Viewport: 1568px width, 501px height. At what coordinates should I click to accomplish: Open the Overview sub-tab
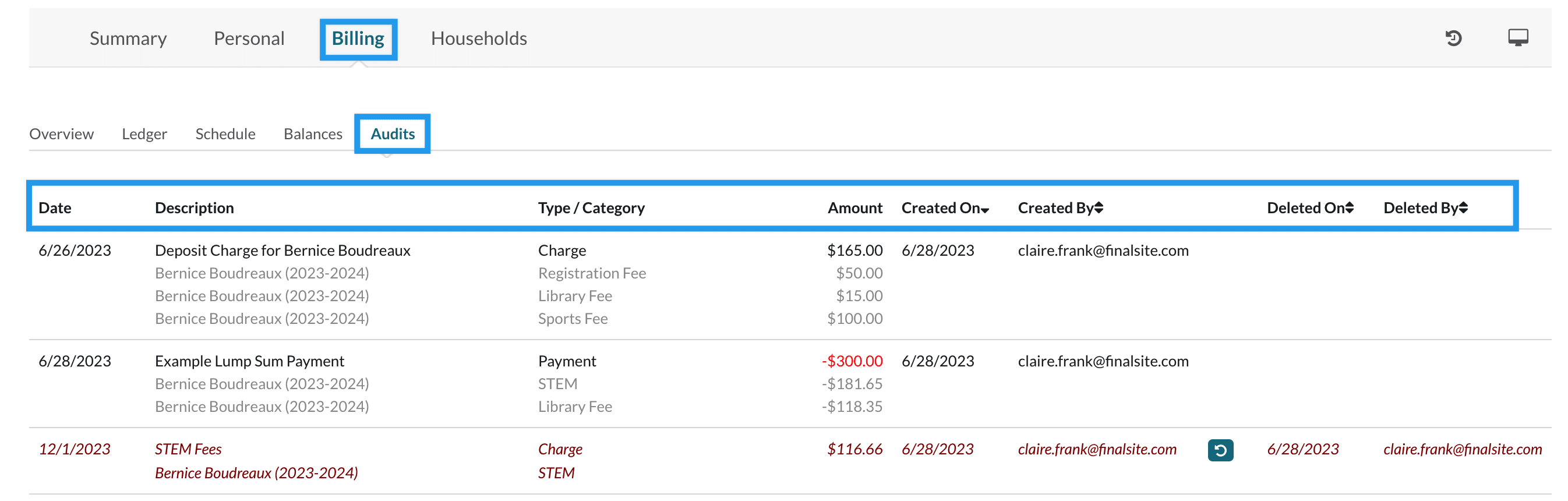(62, 134)
